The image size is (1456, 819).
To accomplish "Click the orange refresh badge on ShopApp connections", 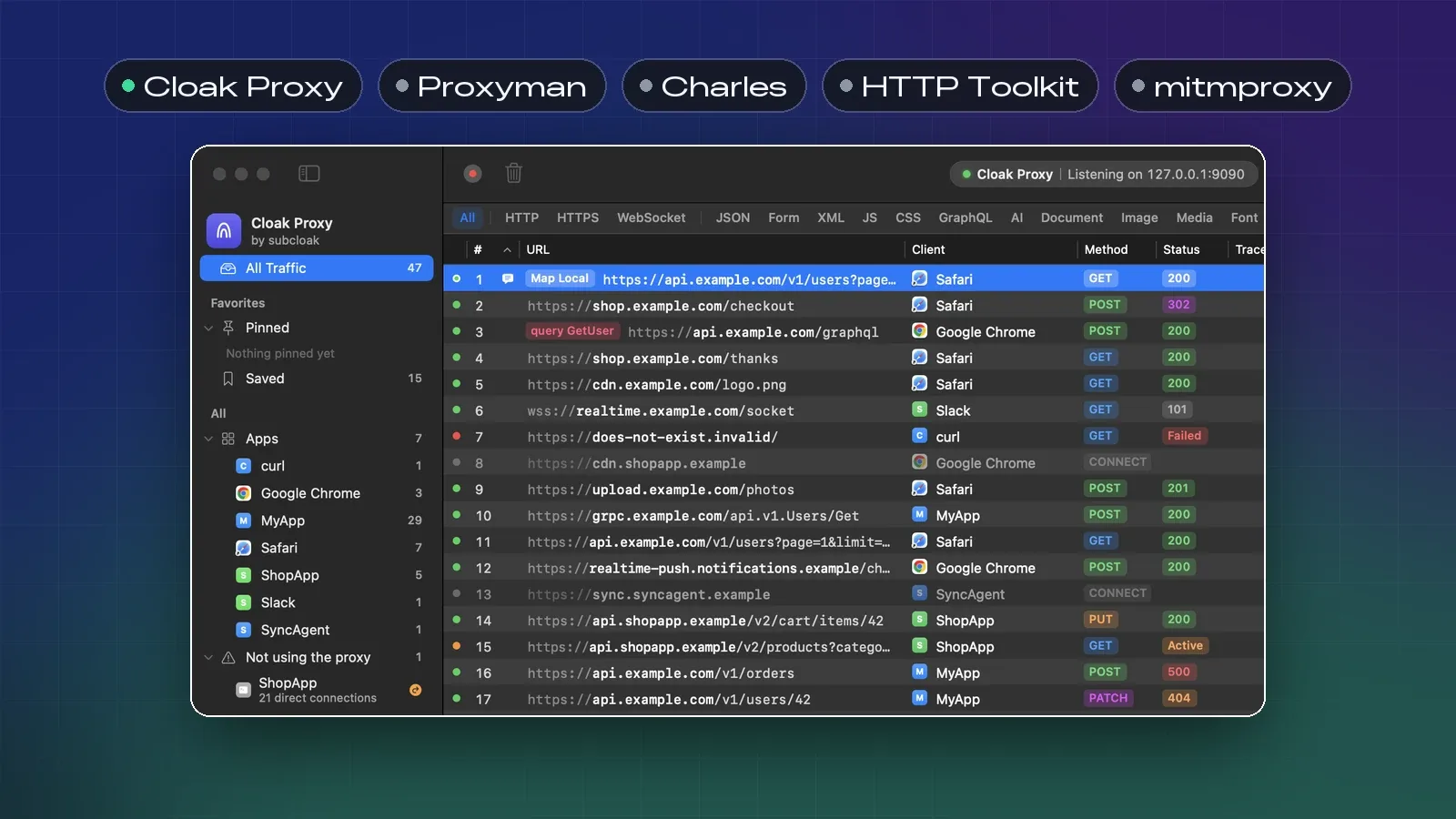I will 415,690.
